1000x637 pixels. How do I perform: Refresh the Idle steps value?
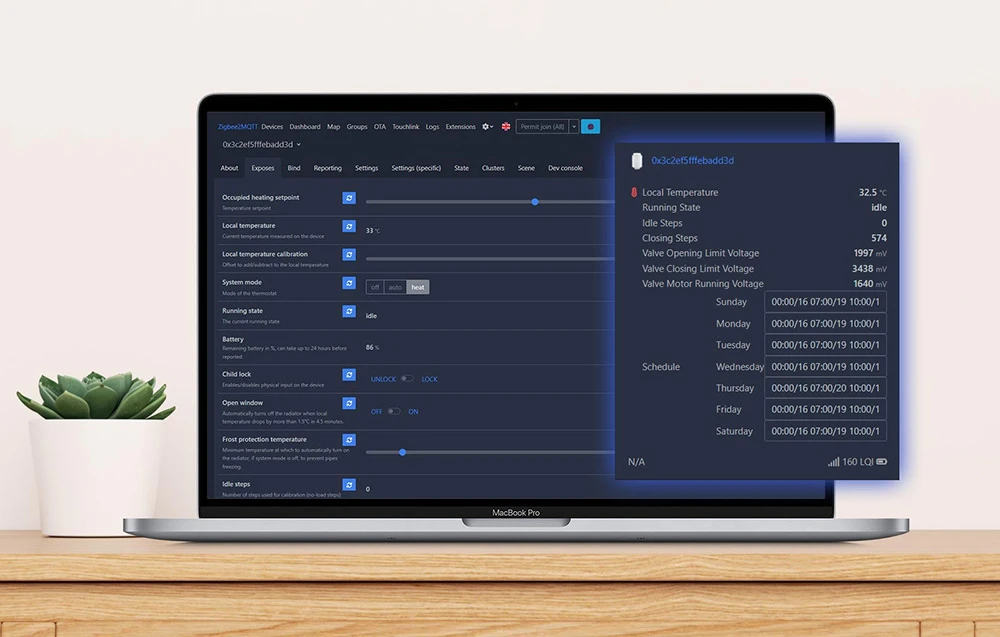click(x=349, y=485)
